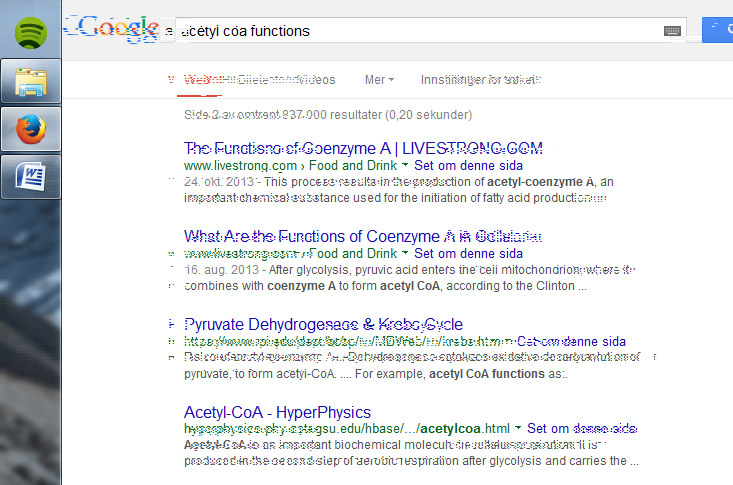The width and height of the screenshot is (733, 485).
Task: Click the Google logo
Action: coord(111,29)
